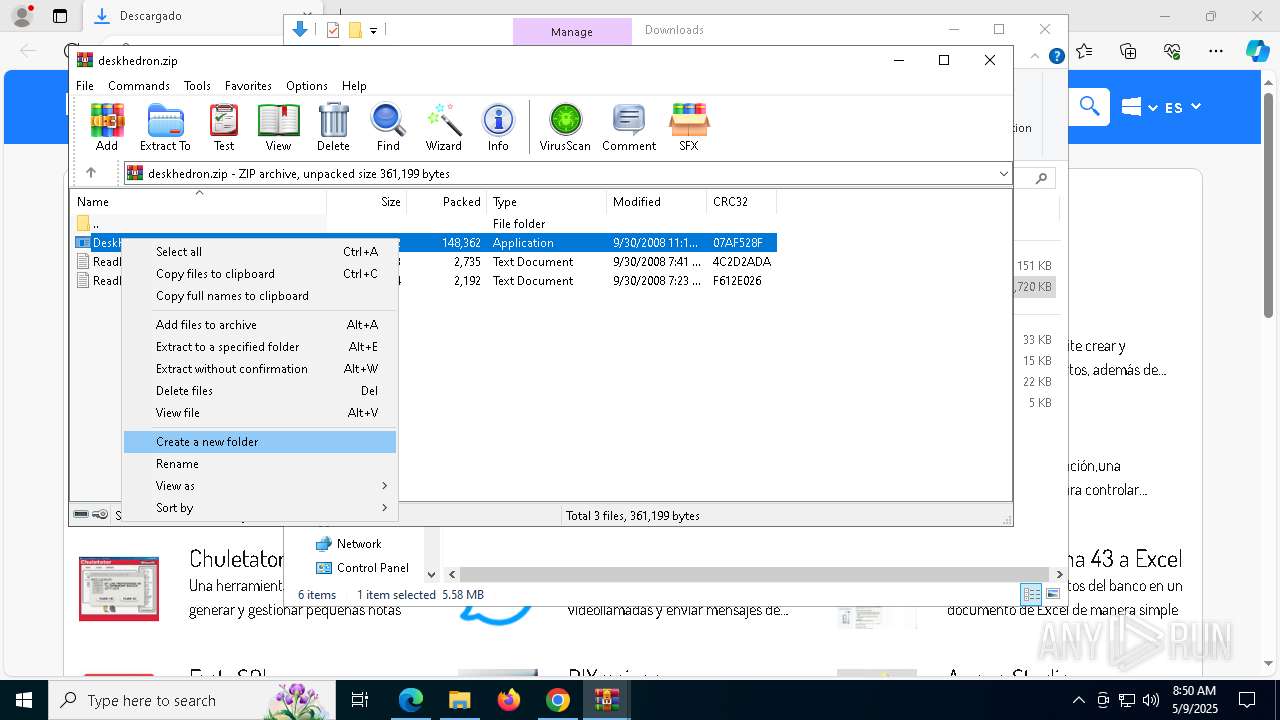Sort by the Packed column header
The image size is (1280, 720).
(447, 202)
